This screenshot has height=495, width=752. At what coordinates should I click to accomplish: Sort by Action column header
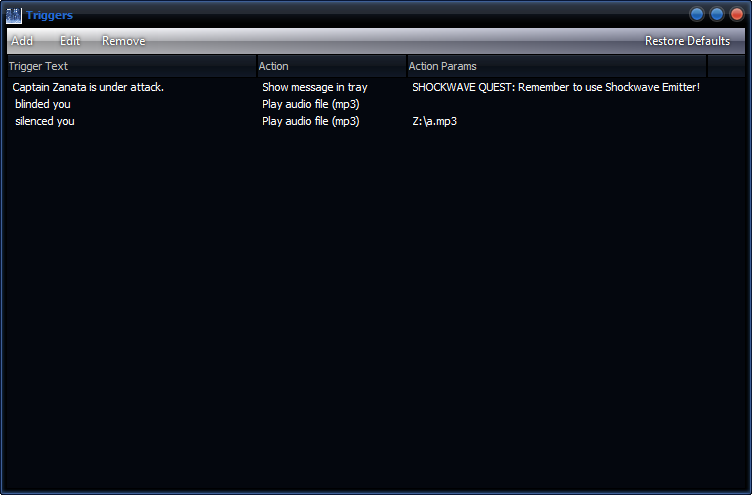pos(332,66)
